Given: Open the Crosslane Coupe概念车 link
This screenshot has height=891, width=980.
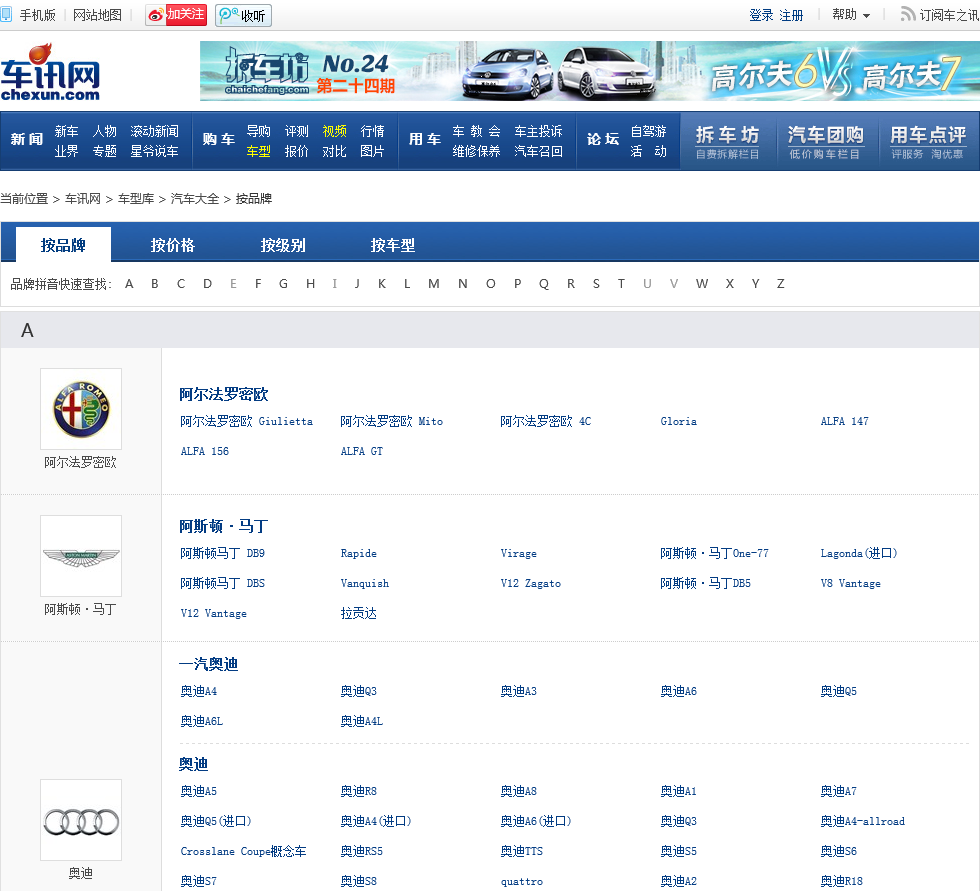Looking at the screenshot, I should point(243,851).
